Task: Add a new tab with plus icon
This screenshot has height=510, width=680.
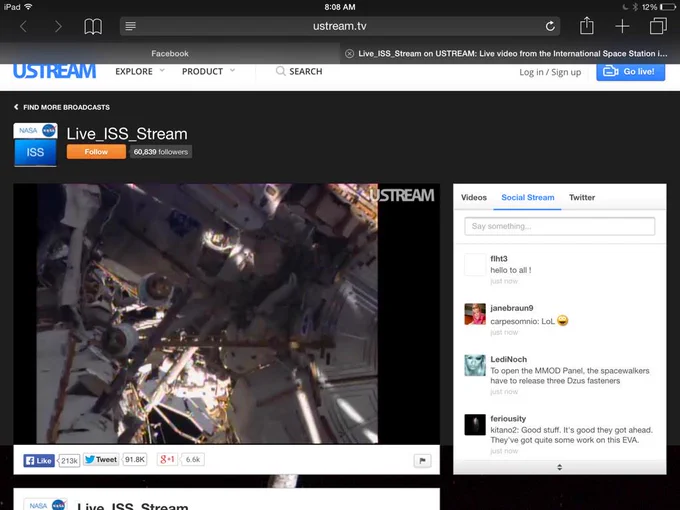Action: pos(622,26)
